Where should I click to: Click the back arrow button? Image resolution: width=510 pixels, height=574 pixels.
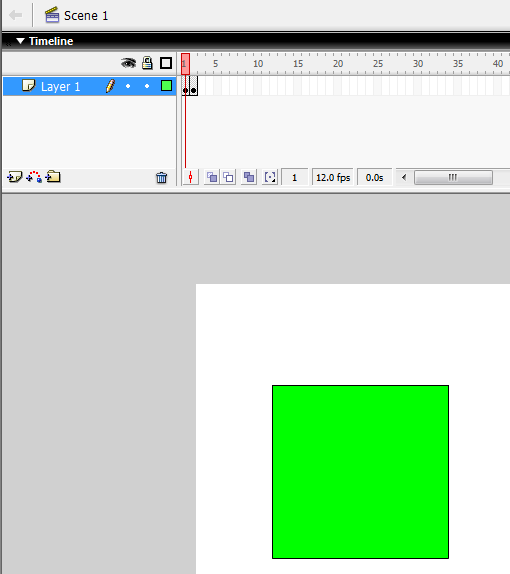point(16,15)
